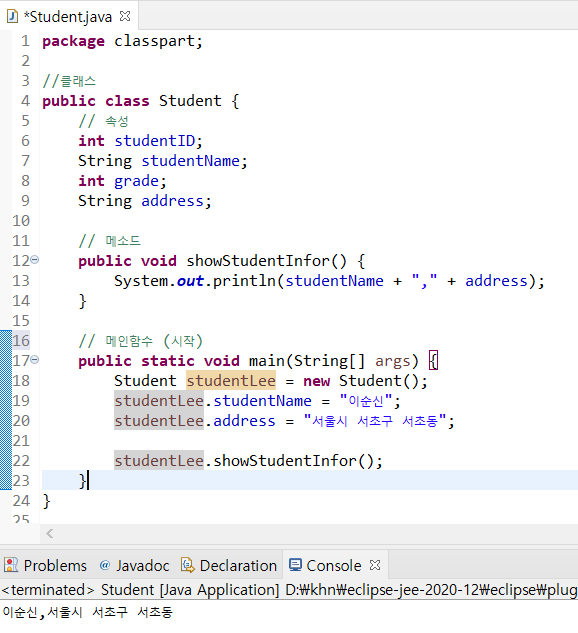Click the horizontal scrollbar left arrow
578x633 pixels.
coord(50,534)
